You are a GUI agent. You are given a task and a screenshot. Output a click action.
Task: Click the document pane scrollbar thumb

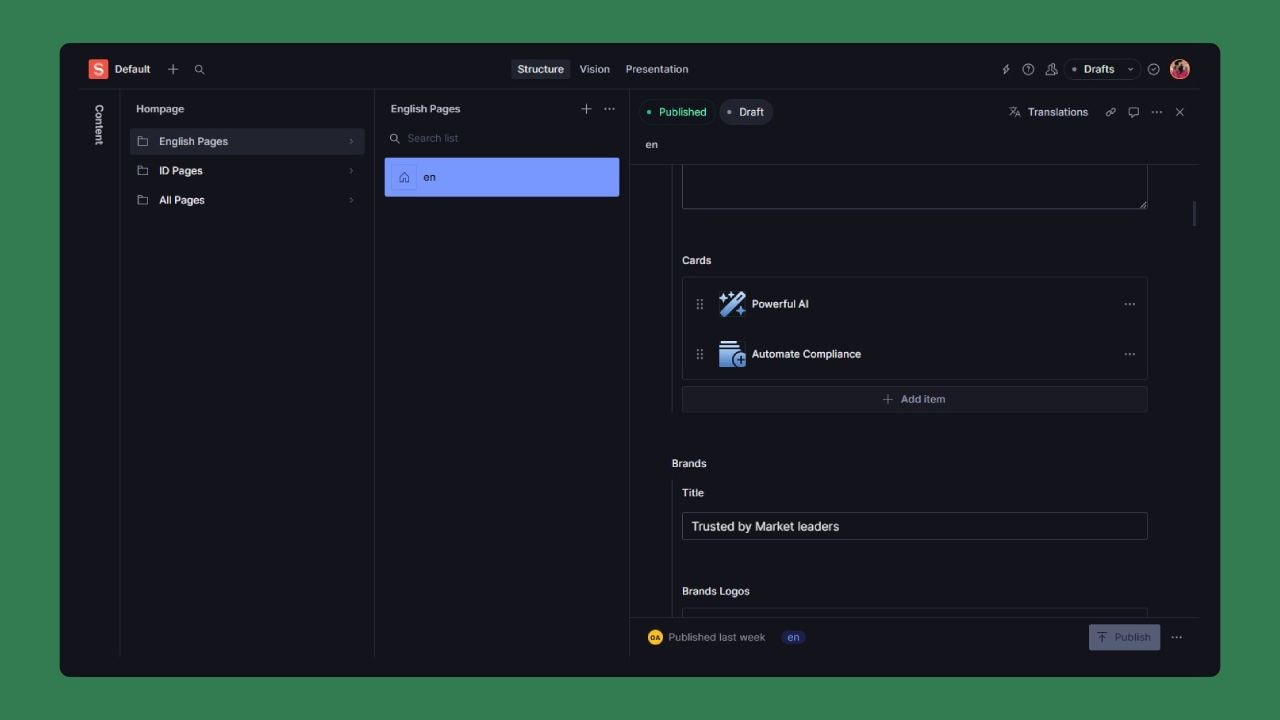[1194, 213]
